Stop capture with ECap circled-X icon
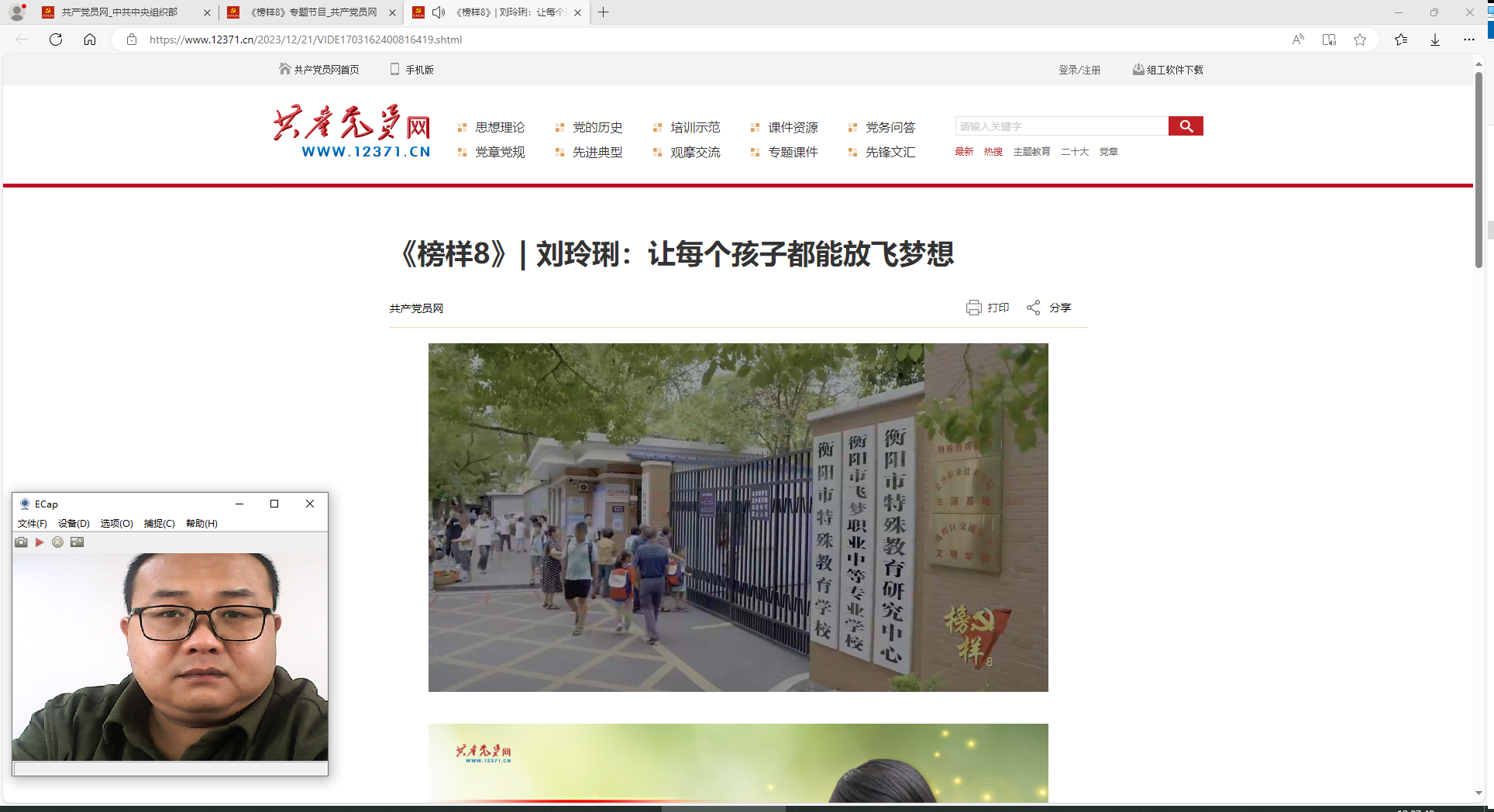 [x=58, y=542]
